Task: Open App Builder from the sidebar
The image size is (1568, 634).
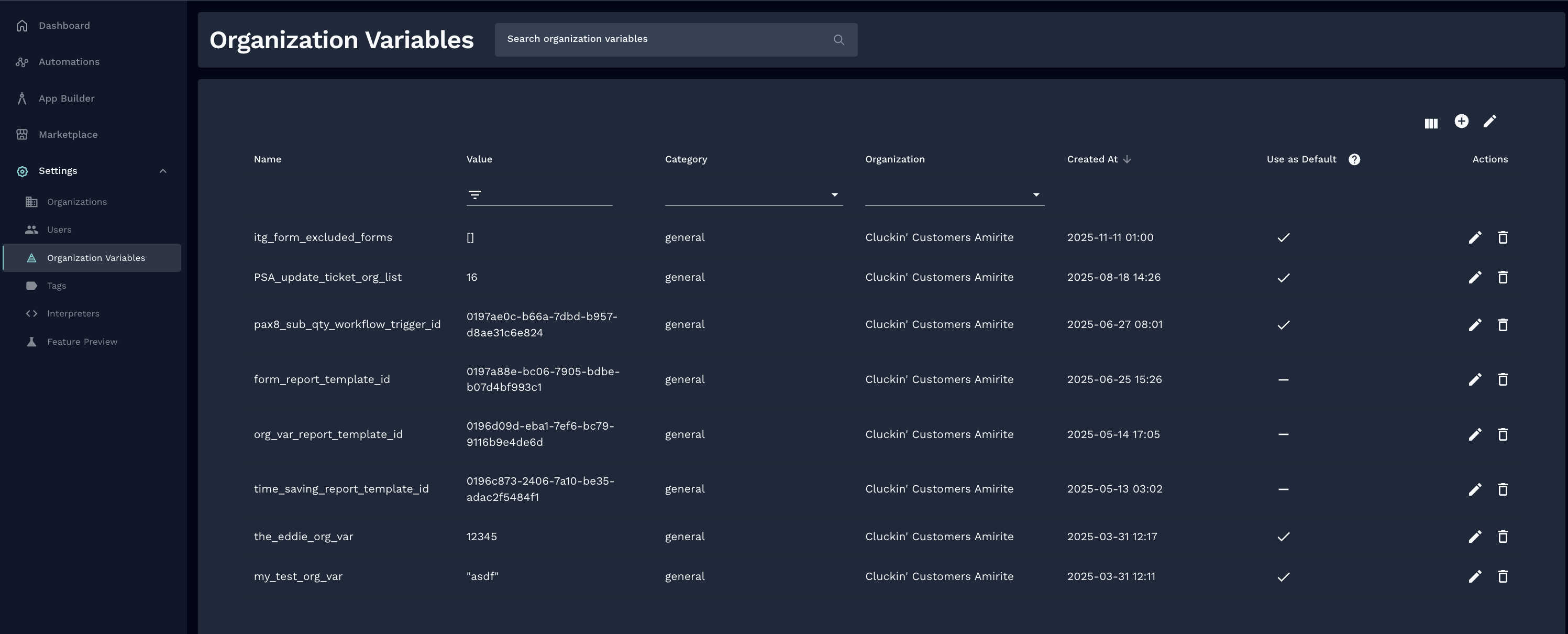Action: point(22,98)
